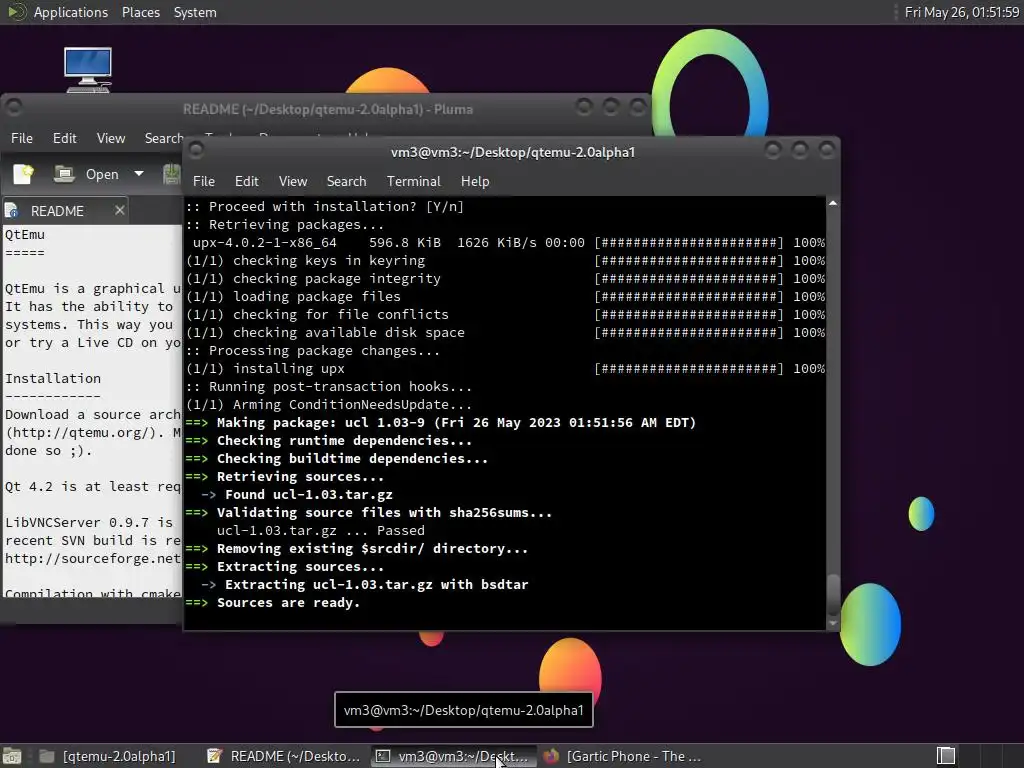Click the Save icon in Pluma toolbar
This screenshot has width=1024, height=768.
172,174
